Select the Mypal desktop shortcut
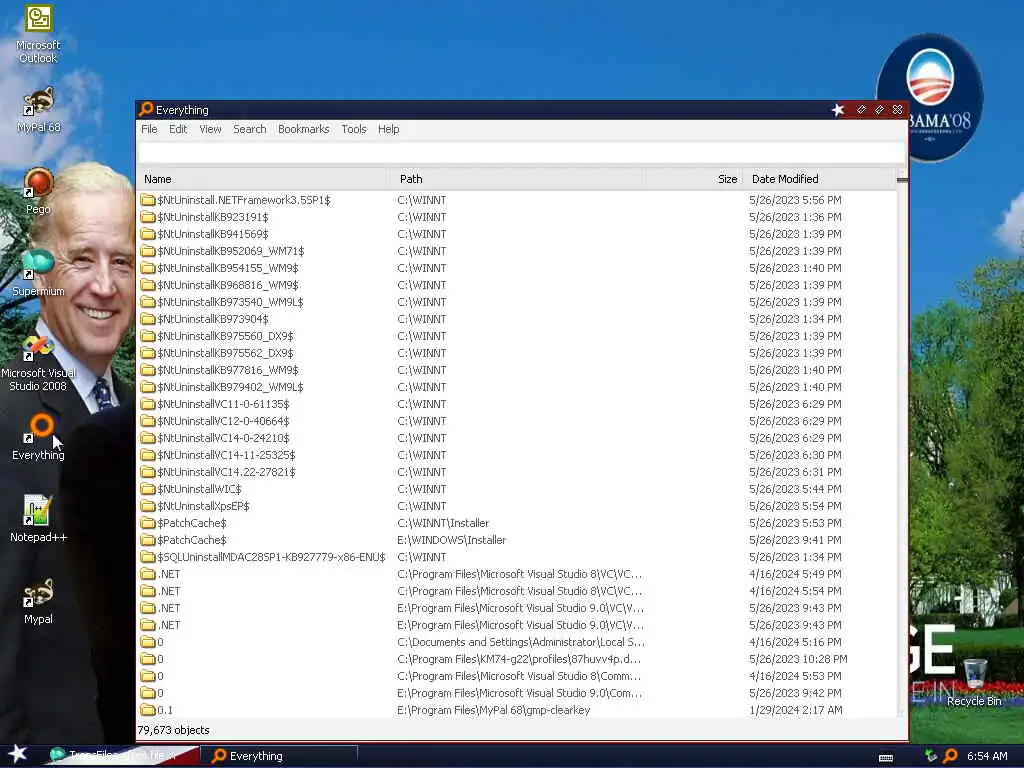This screenshot has height=768, width=1024. coord(38,601)
